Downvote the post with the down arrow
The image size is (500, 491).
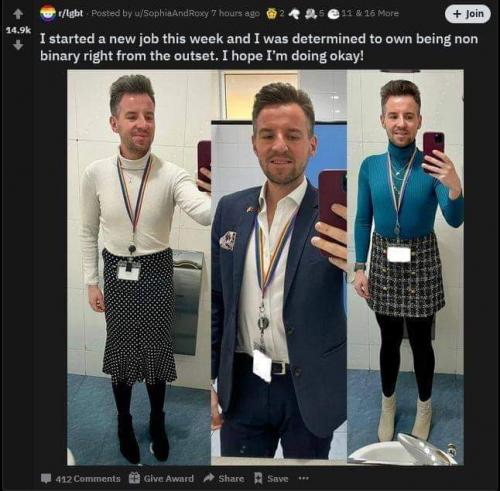[x=18, y=45]
